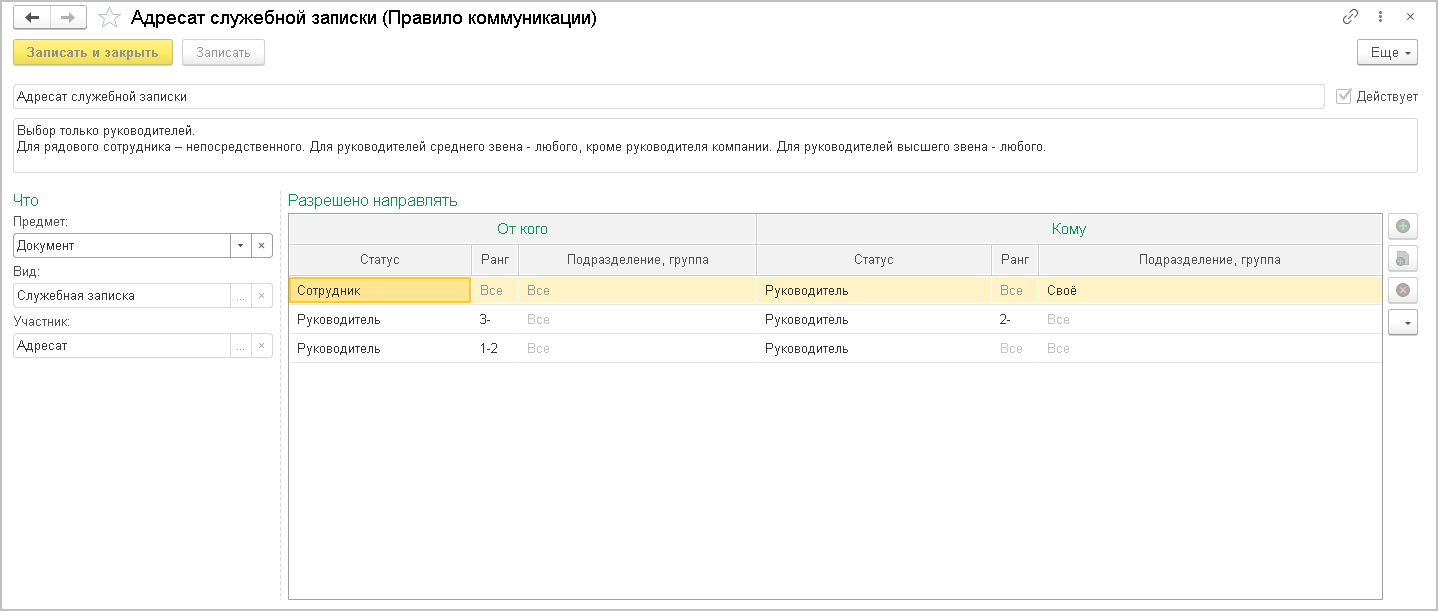Image resolution: width=1438 pixels, height=611 pixels.
Task: Click the back navigation arrow
Action: [32, 17]
